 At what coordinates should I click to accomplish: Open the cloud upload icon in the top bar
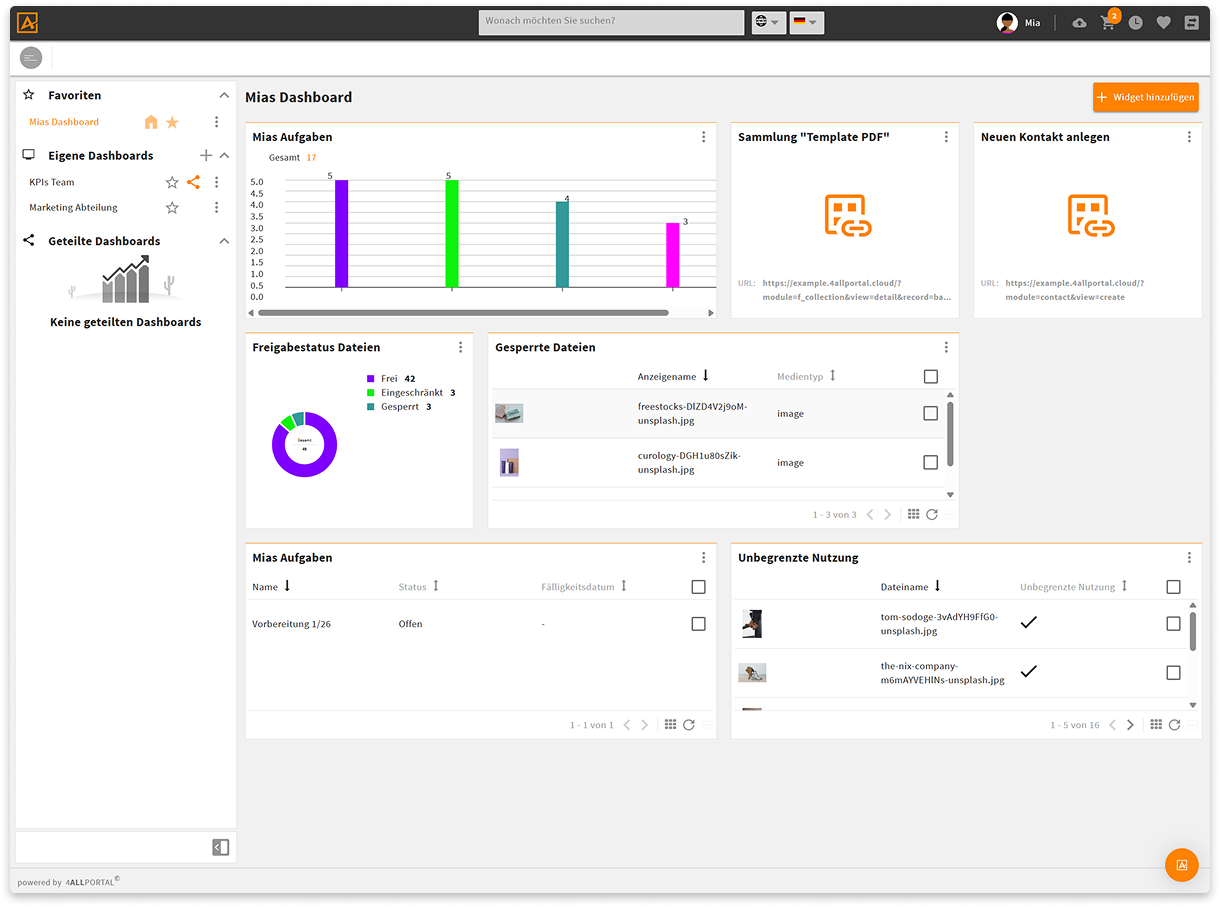point(1079,23)
